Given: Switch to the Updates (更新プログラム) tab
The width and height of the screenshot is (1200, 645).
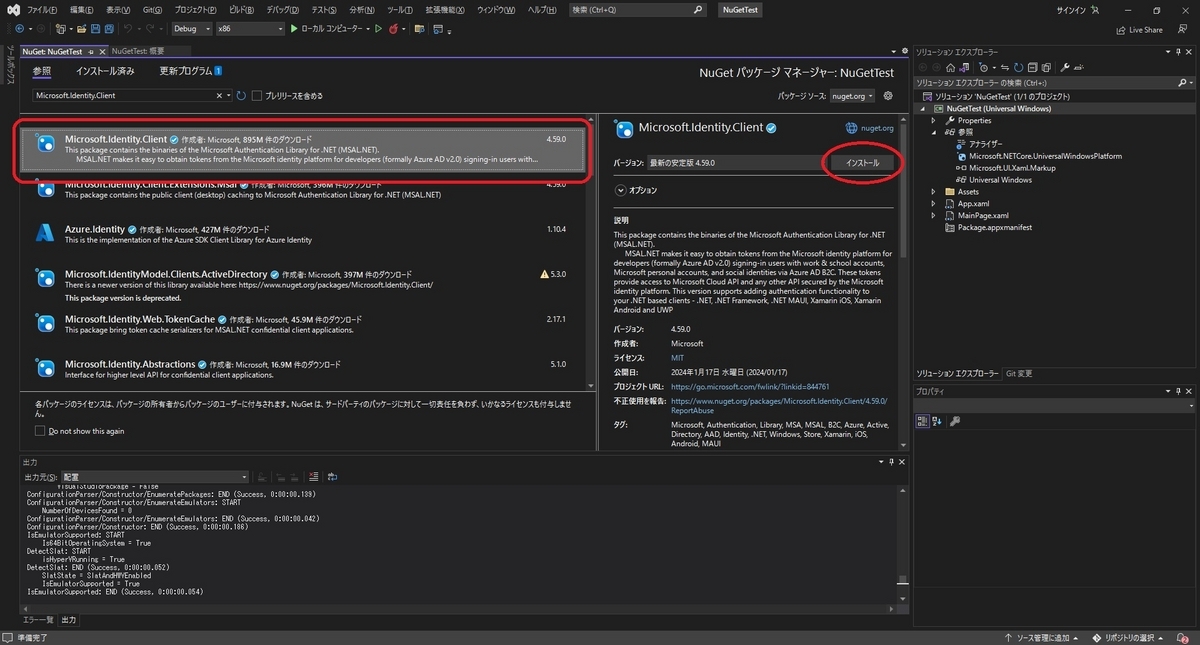Looking at the screenshot, I should 191,71.
